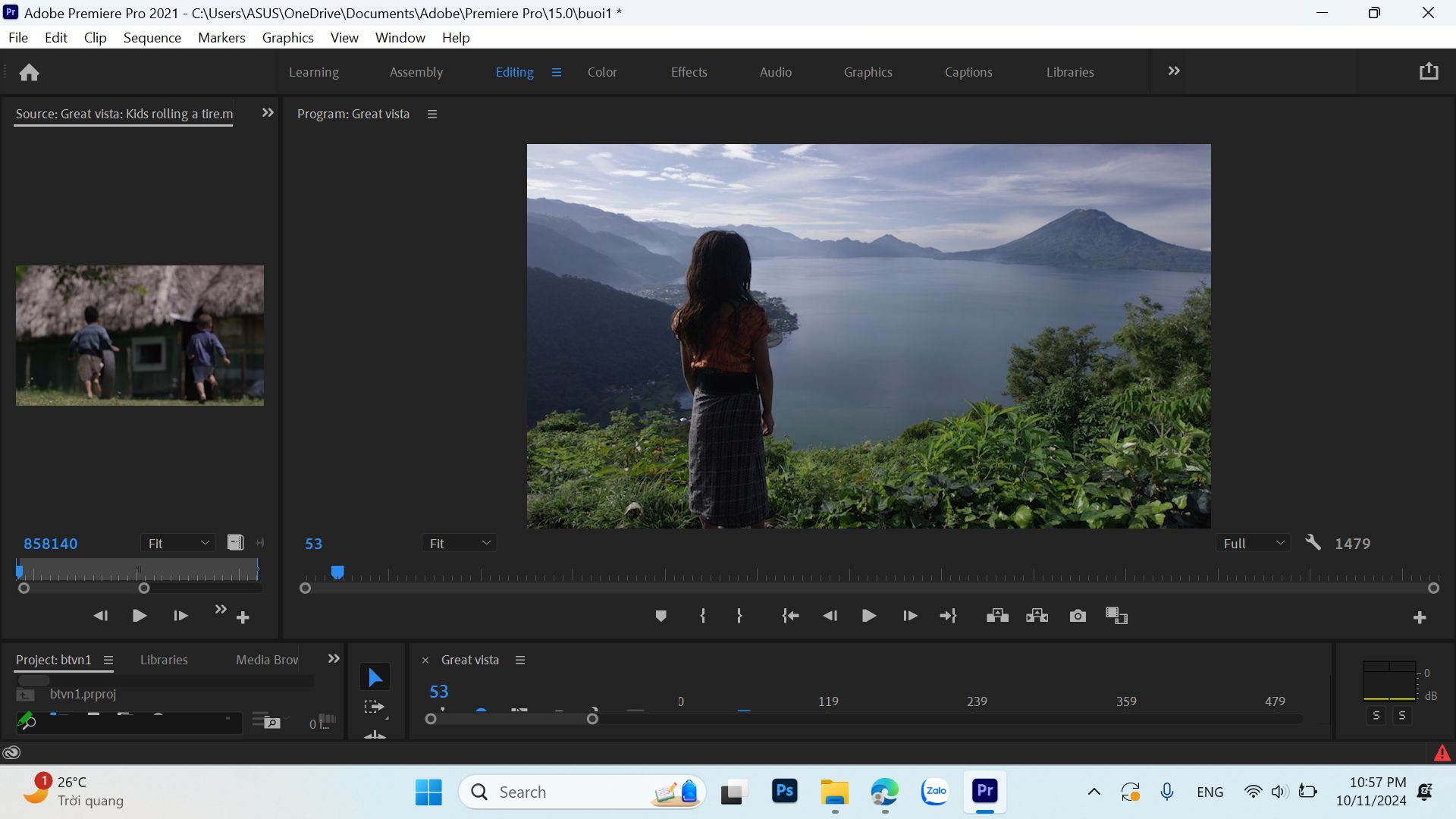Open the Full playback resolution dropdown
This screenshot has width=1456, height=819.
tap(1254, 543)
